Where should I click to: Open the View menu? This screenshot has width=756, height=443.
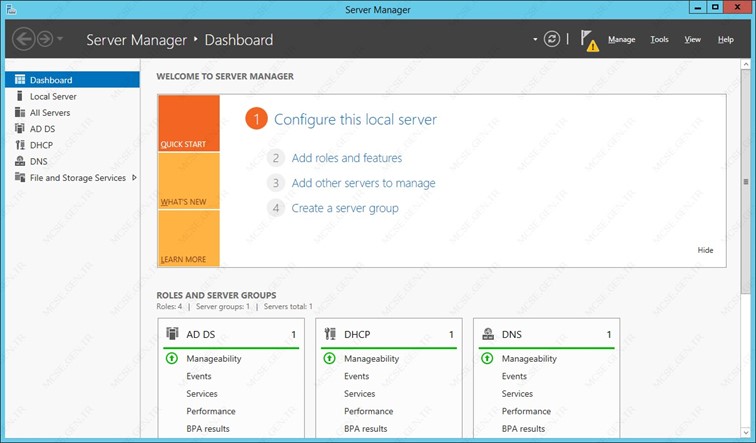692,40
